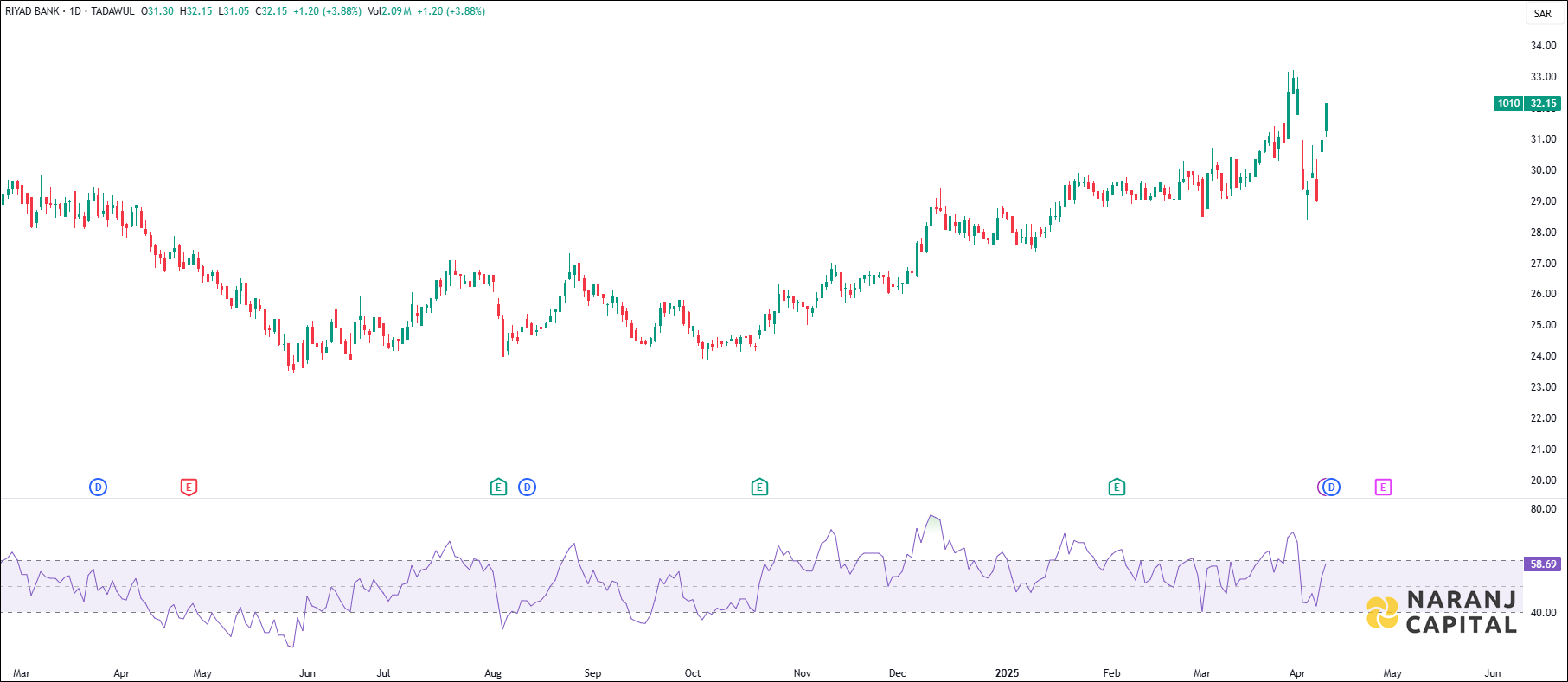
Task: Click the 2025 year label on time axis
Action: point(1007,673)
